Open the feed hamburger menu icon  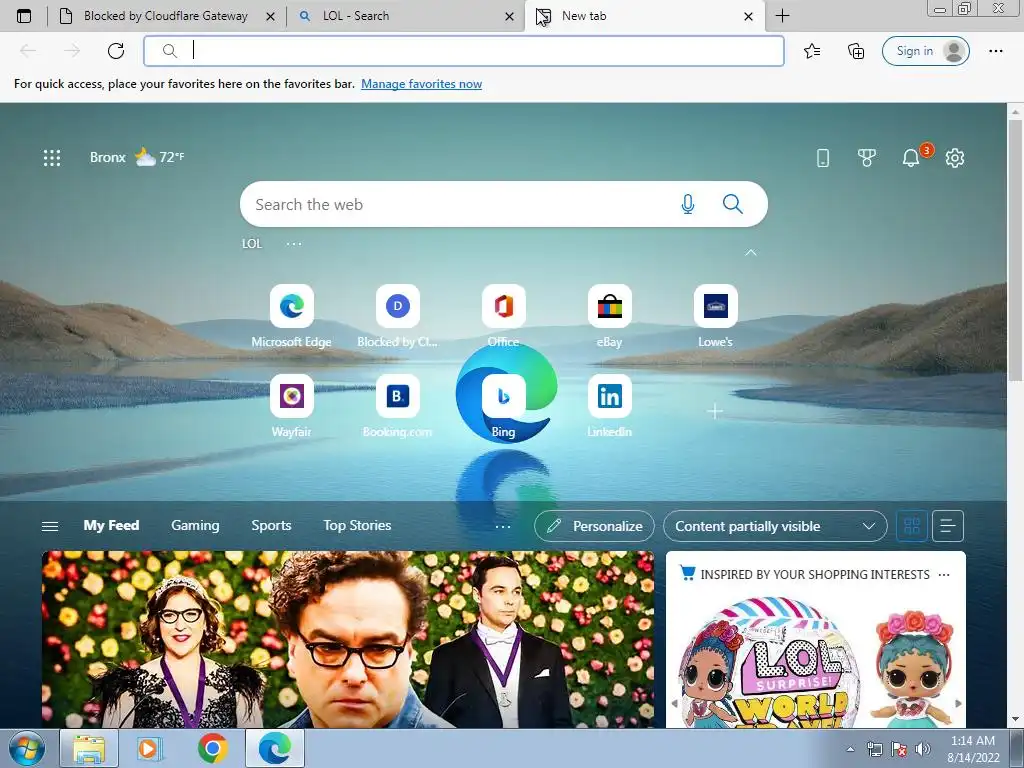(x=50, y=526)
